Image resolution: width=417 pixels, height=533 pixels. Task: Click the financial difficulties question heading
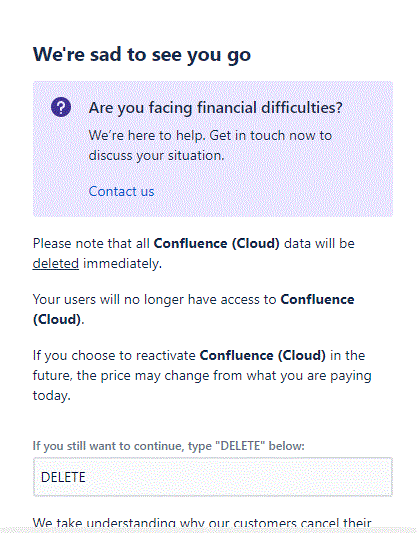215,108
